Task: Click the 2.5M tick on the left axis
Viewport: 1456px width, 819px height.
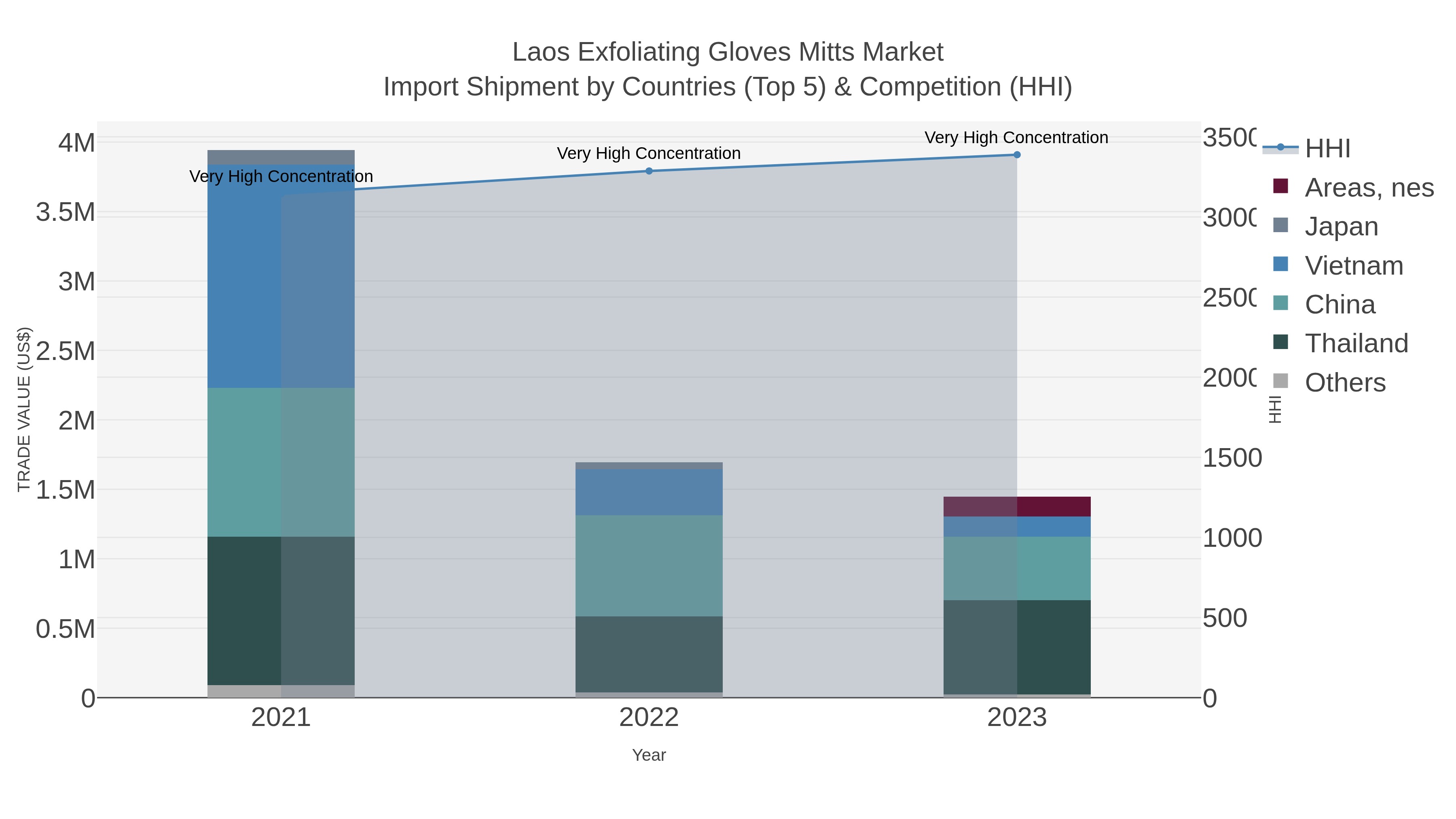Action: click(66, 351)
